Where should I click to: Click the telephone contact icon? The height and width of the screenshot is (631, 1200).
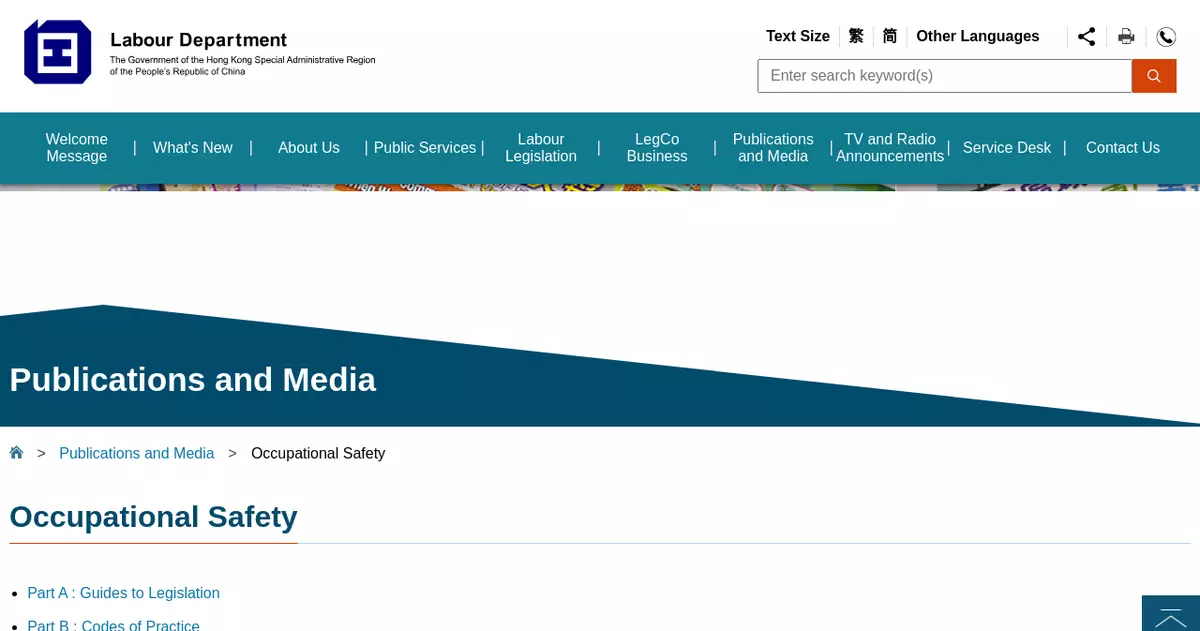click(x=1166, y=37)
